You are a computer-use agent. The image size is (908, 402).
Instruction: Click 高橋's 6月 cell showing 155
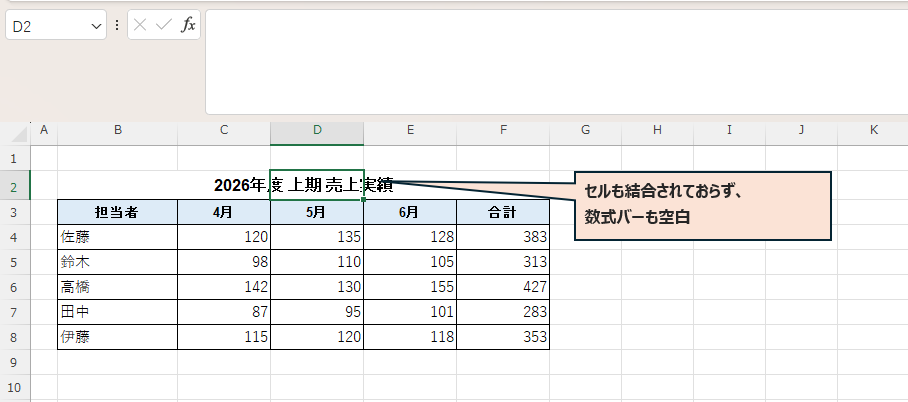pos(410,287)
